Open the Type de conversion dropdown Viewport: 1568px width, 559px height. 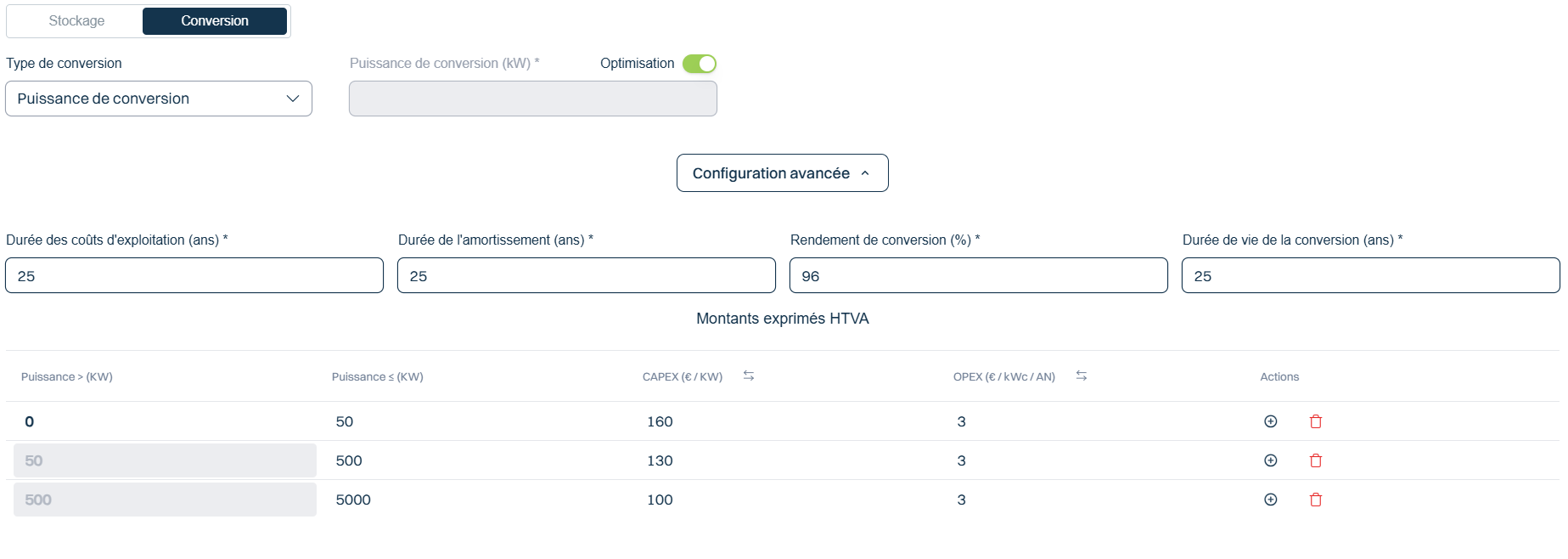(159, 99)
